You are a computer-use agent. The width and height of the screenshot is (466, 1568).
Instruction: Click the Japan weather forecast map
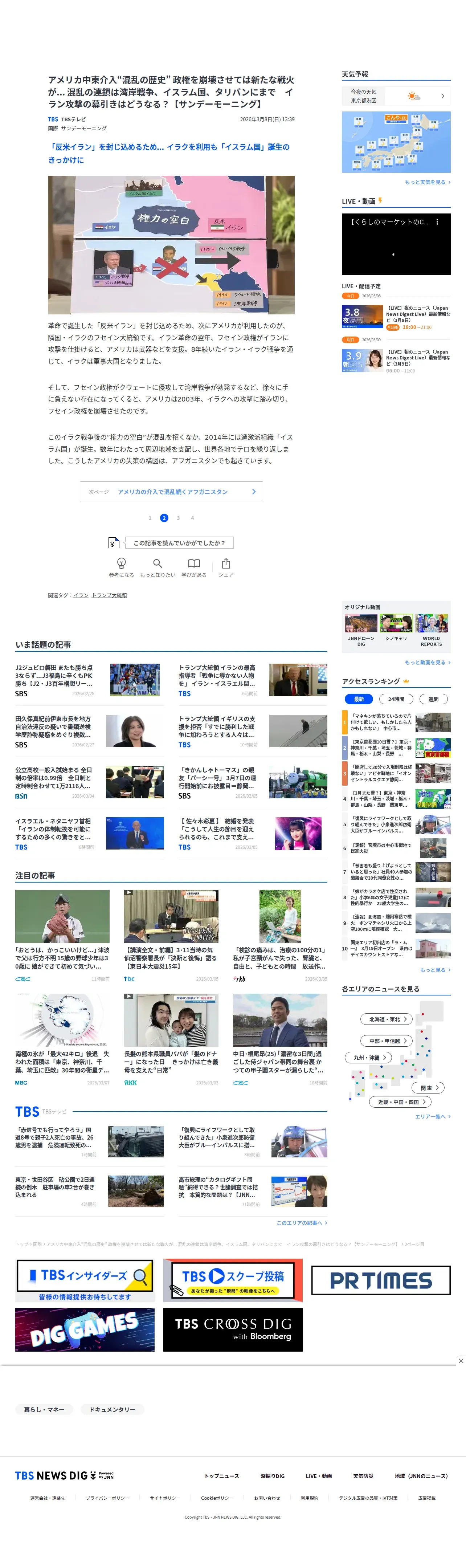tap(396, 142)
